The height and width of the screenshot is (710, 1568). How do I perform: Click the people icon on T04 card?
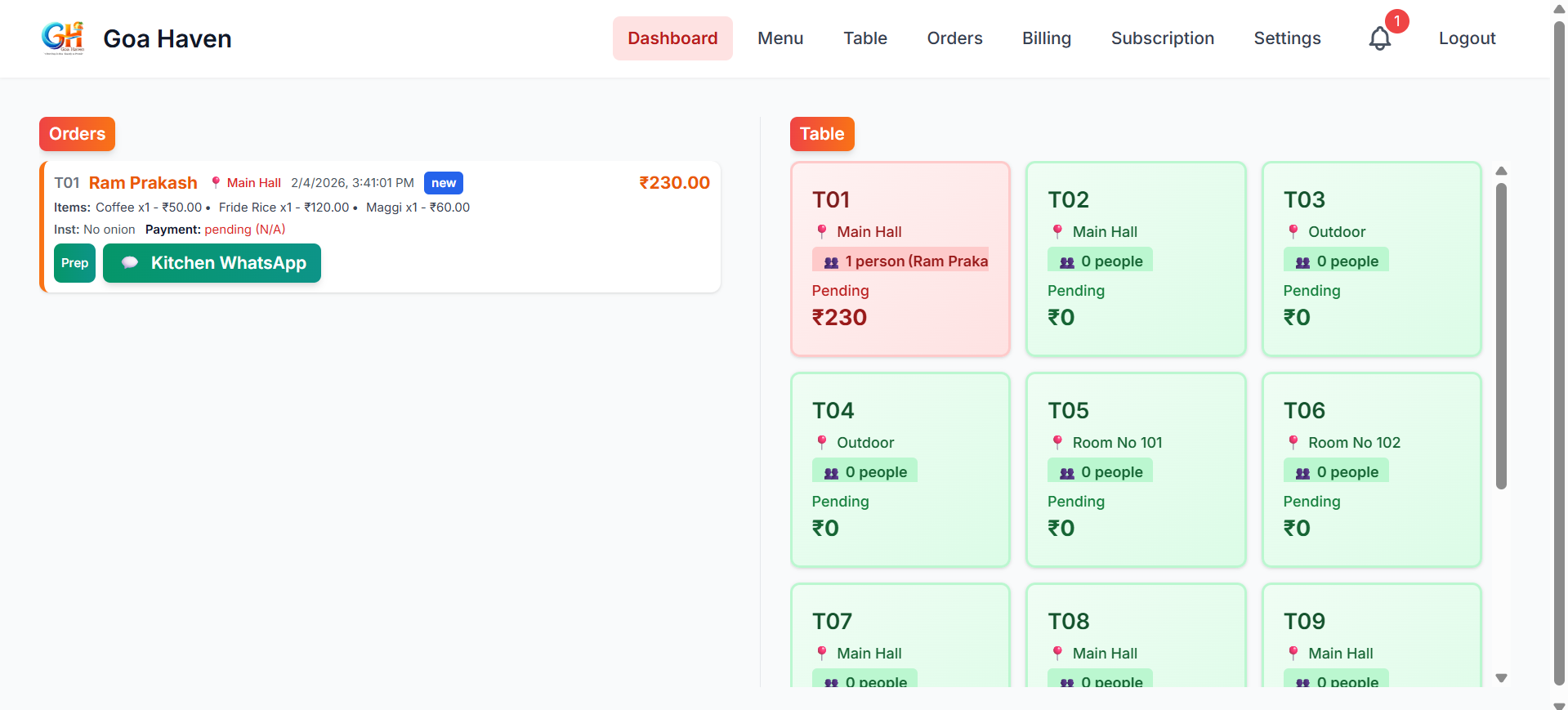pos(831,473)
